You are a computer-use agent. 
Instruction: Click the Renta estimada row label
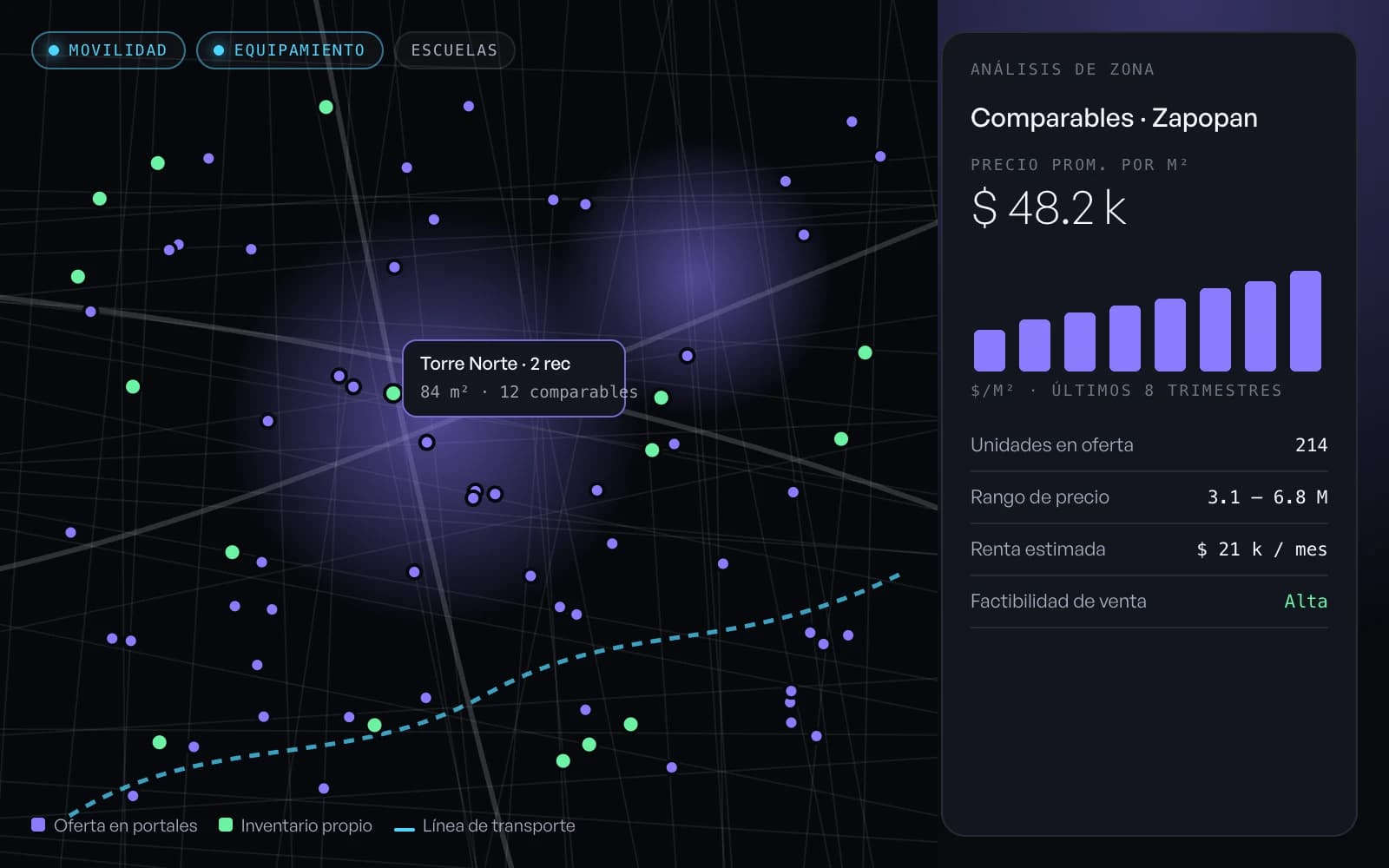1038,549
